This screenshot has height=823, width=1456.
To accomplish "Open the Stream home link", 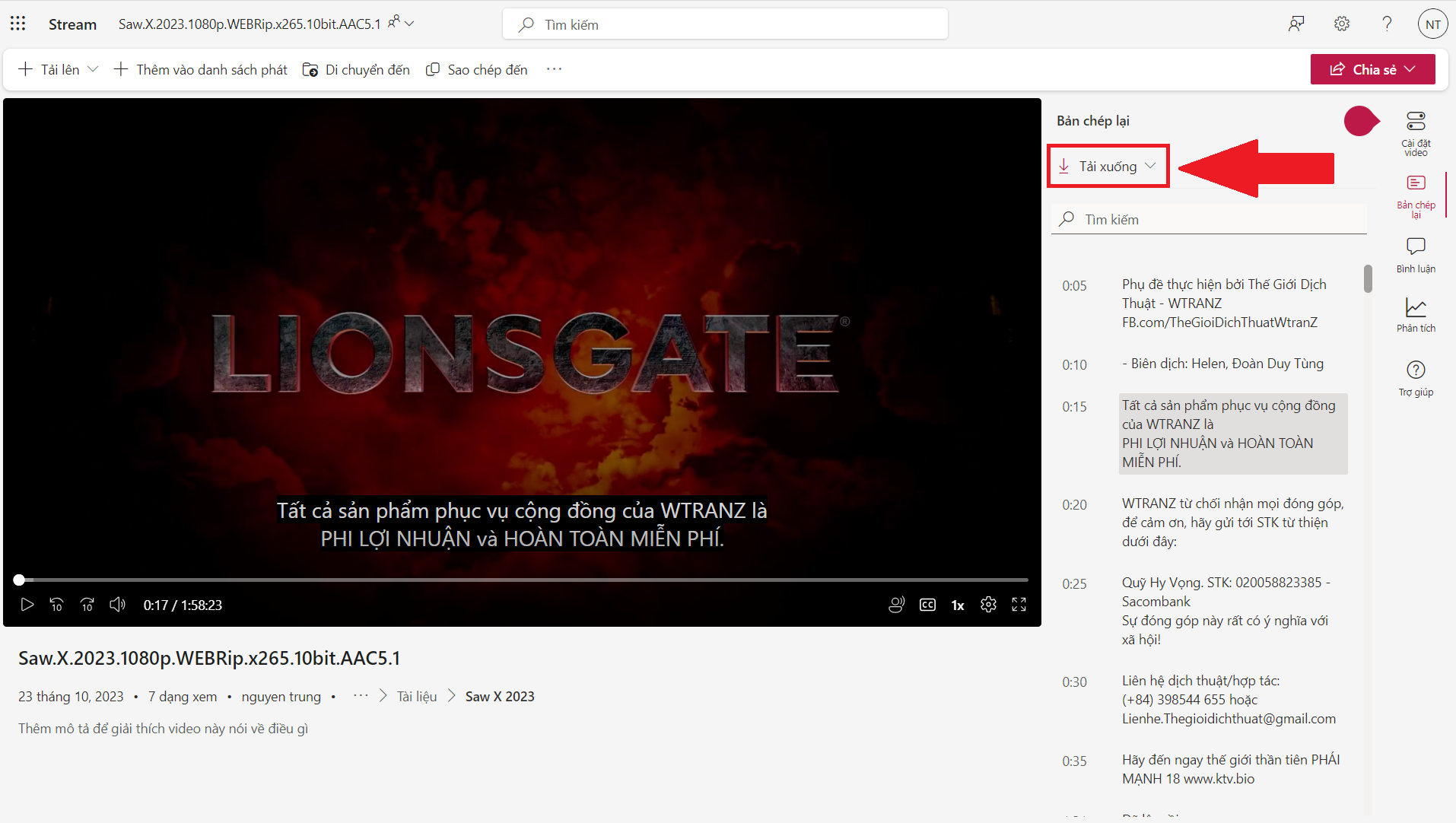I will [72, 24].
